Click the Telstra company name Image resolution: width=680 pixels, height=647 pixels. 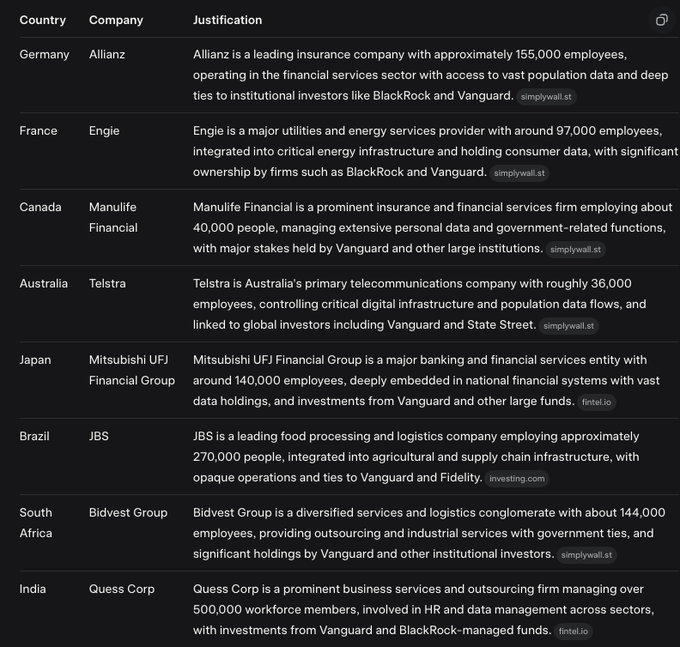[107, 283]
